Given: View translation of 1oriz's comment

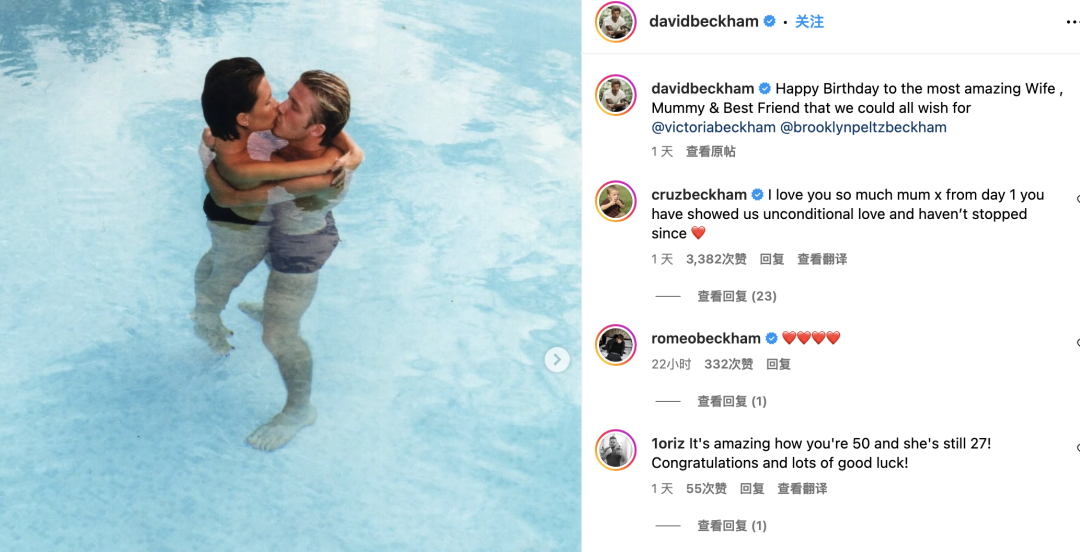Looking at the screenshot, I should pos(802,489).
